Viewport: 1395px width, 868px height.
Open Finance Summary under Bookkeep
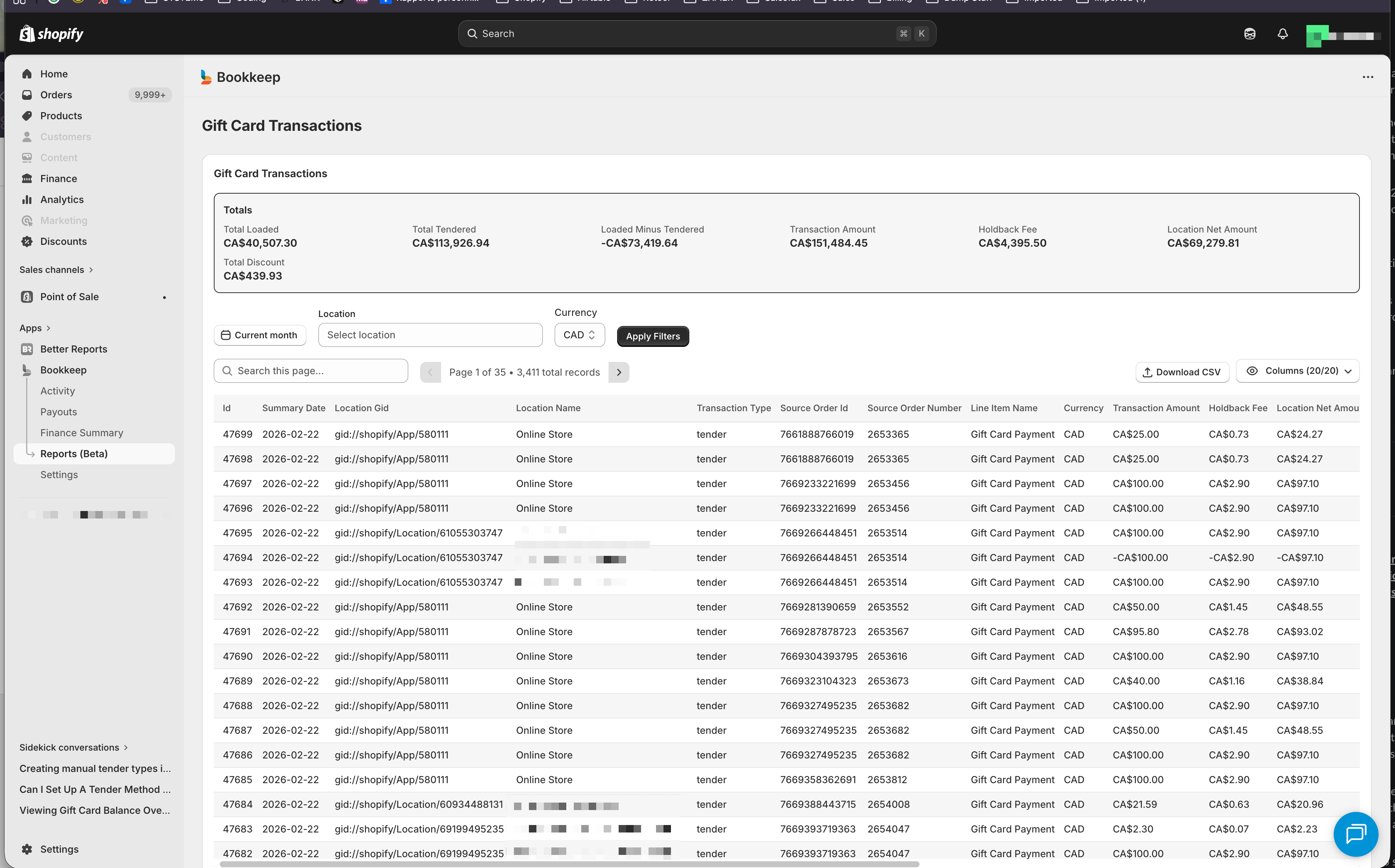pyautogui.click(x=81, y=433)
